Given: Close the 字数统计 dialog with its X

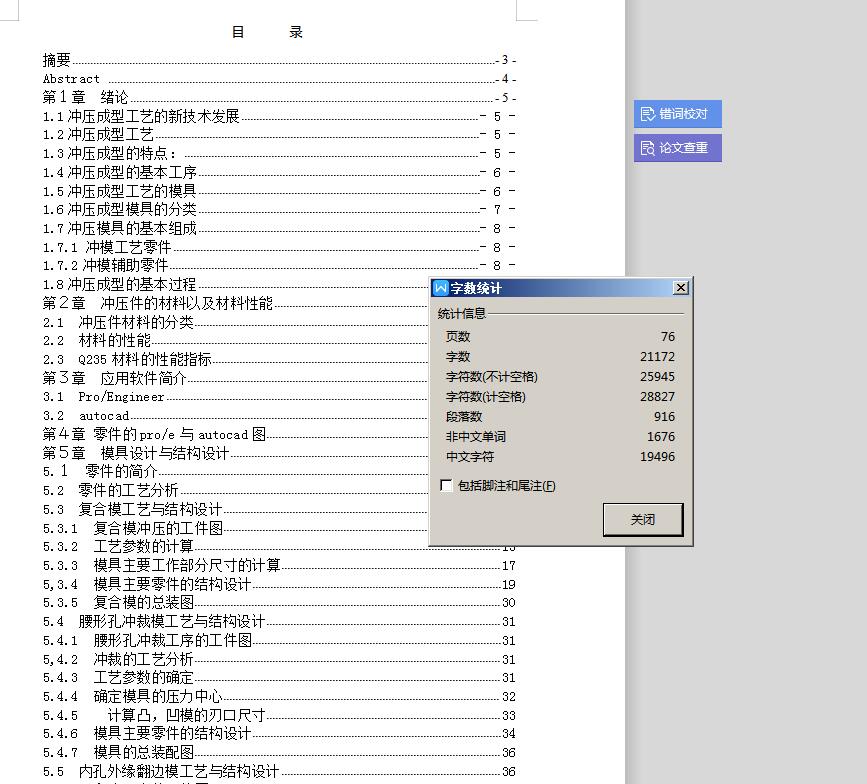Looking at the screenshot, I should click(681, 287).
